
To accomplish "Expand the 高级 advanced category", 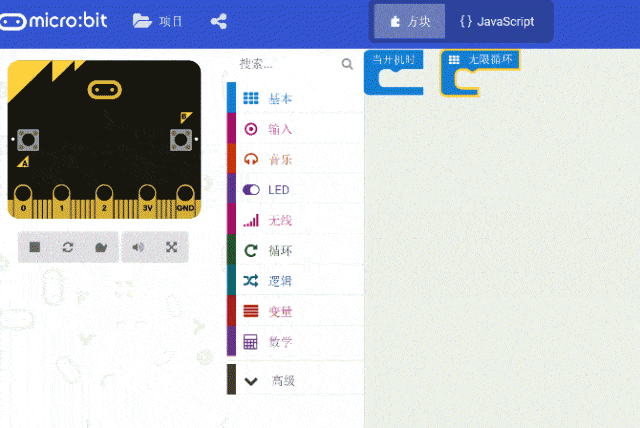I will tap(283, 381).
